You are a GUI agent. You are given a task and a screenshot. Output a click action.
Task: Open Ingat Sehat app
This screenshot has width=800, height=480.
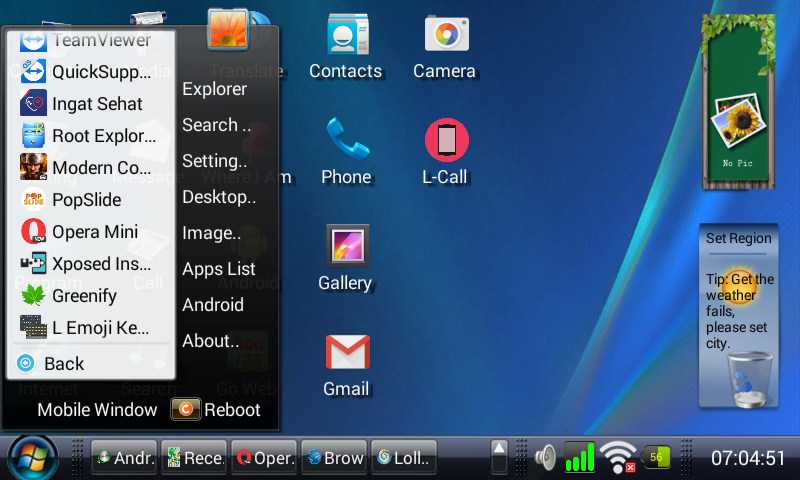91,104
